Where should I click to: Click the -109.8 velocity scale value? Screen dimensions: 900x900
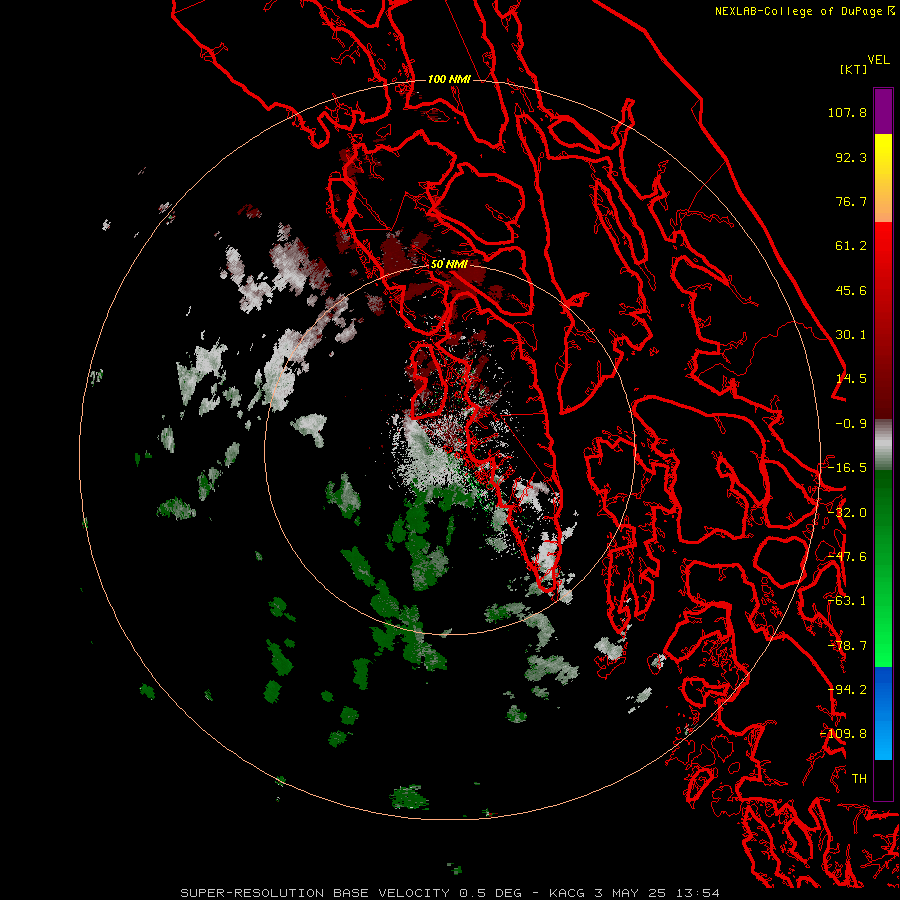(x=844, y=734)
